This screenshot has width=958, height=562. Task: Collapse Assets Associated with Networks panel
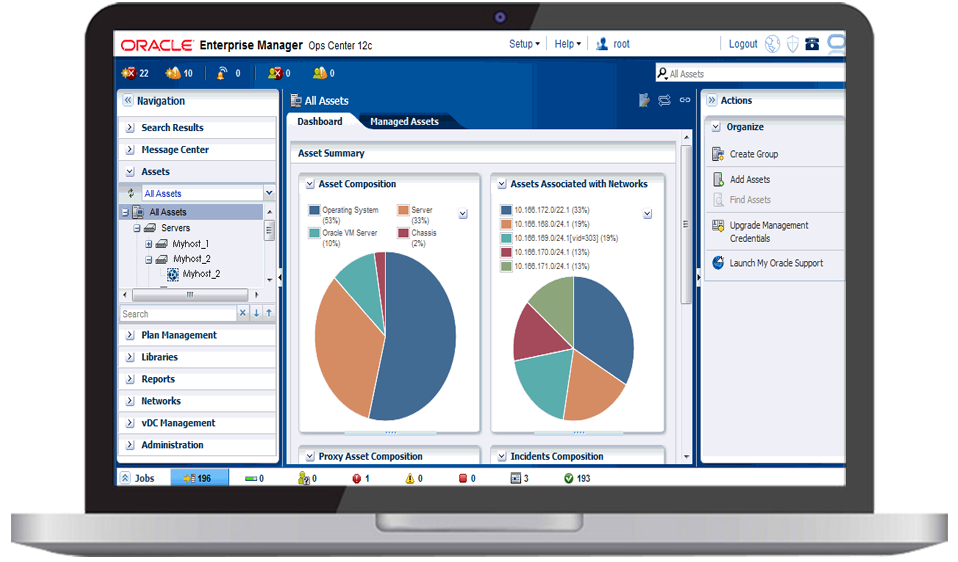click(x=502, y=184)
